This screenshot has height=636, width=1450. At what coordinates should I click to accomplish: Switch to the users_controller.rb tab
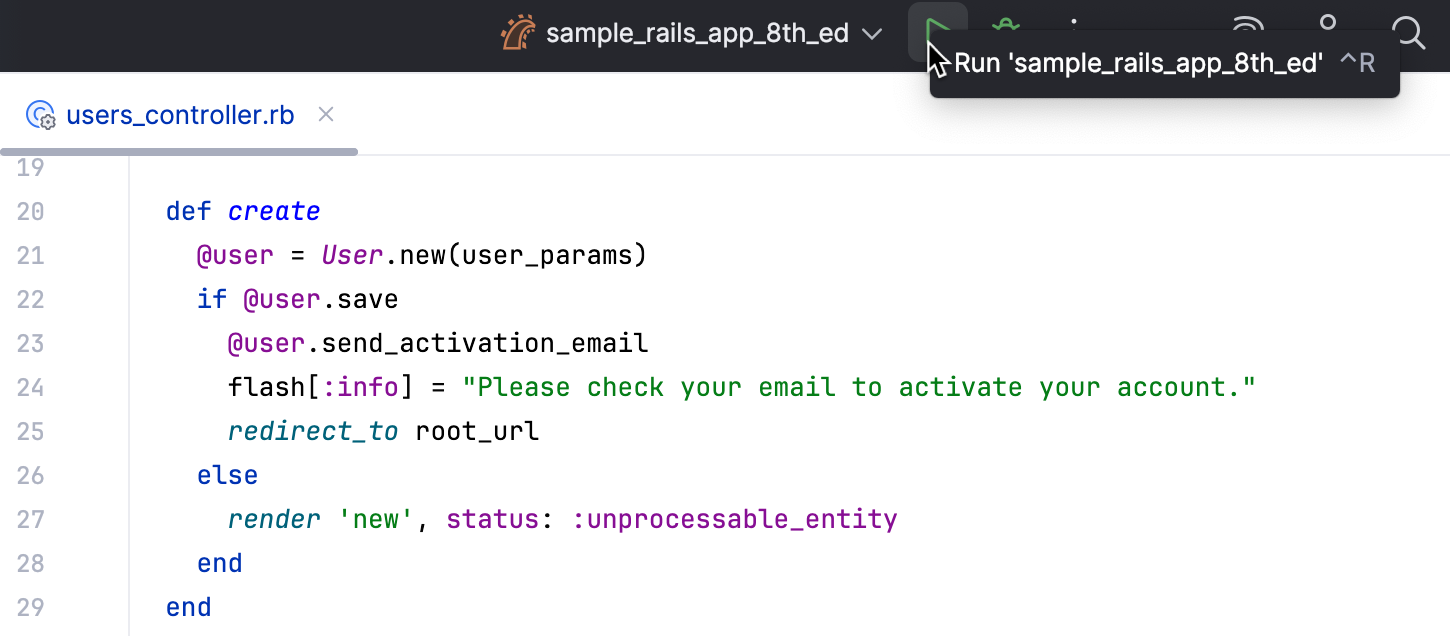pyautogui.click(x=180, y=116)
